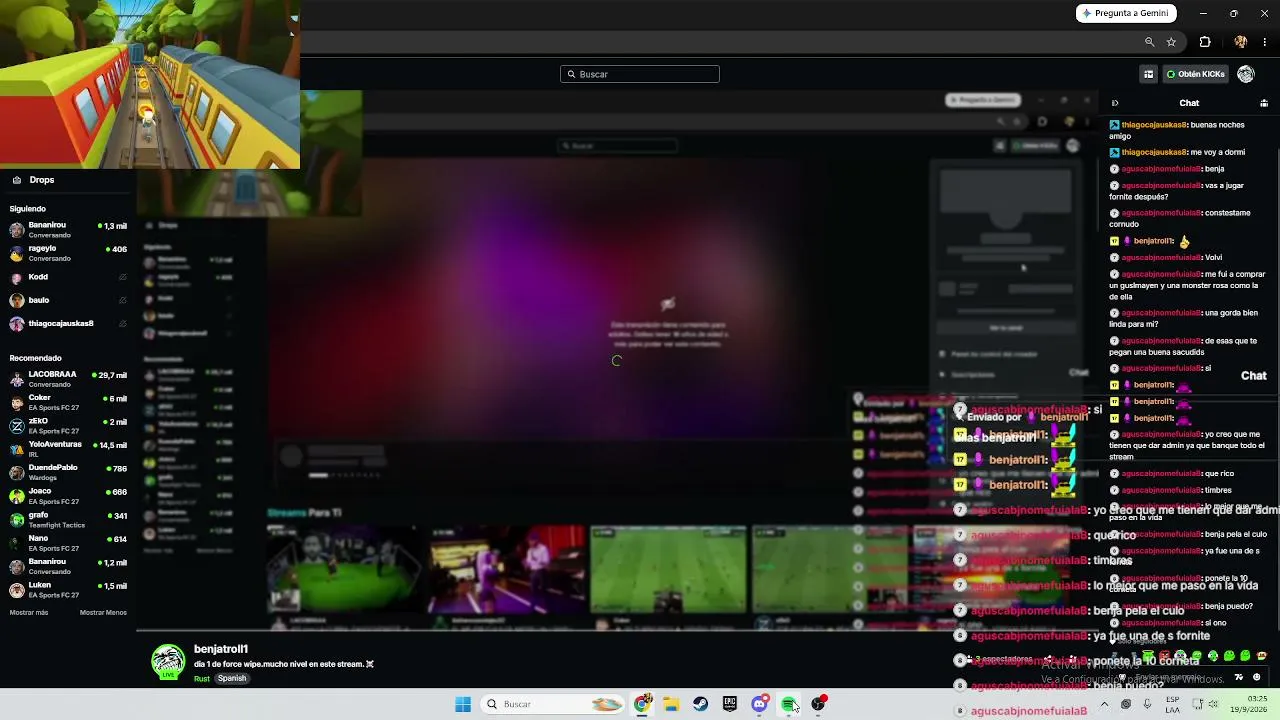The width and height of the screenshot is (1280, 720).
Task: Open Windows Start menu
Action: (463, 704)
